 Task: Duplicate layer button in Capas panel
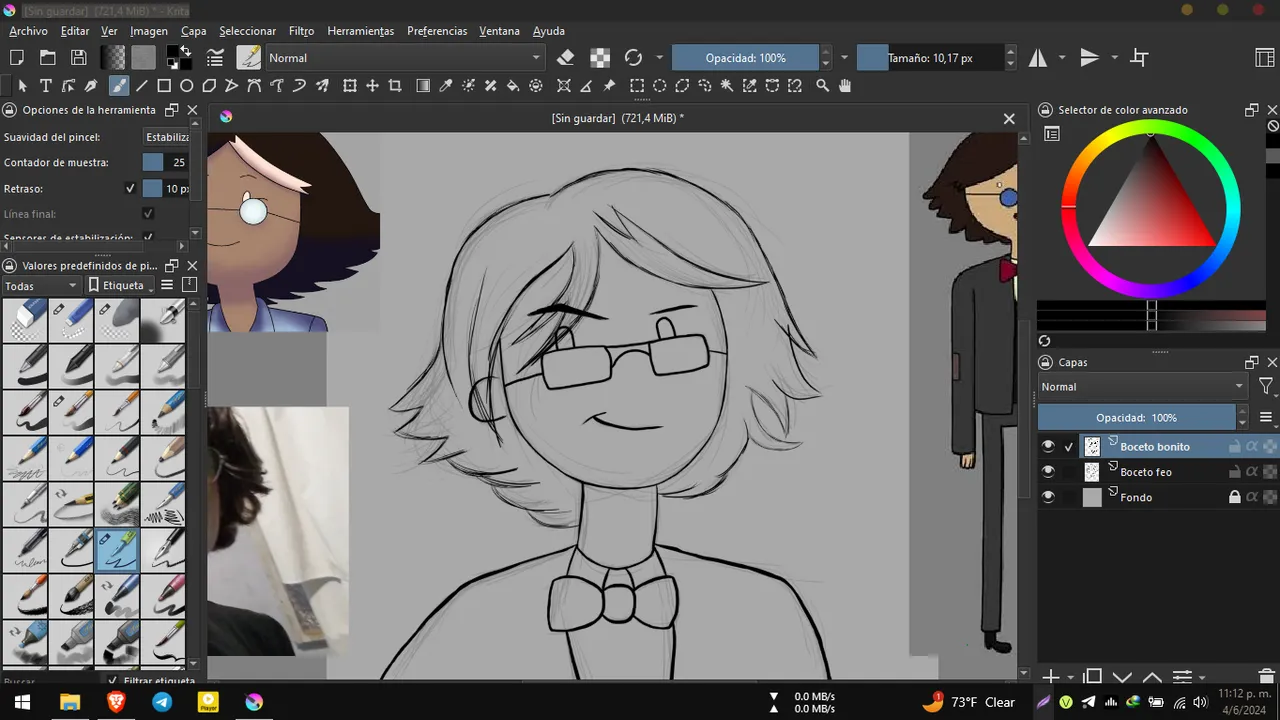1093,678
